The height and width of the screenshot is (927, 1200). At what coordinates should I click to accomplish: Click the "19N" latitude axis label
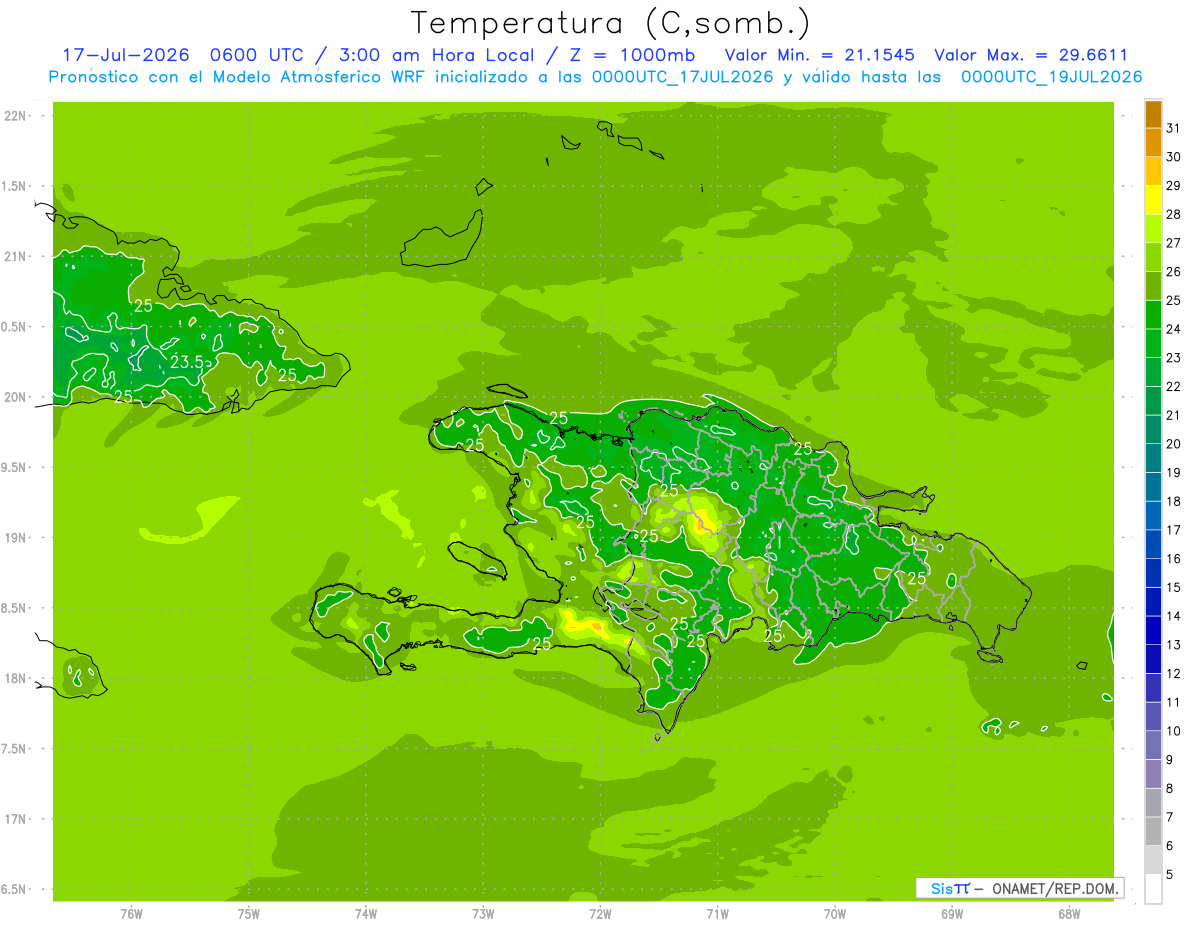click(15, 538)
